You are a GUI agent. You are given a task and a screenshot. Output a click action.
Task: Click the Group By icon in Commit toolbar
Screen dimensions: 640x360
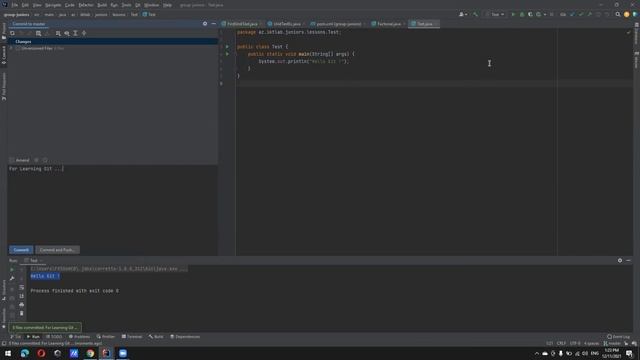coord(58,33)
